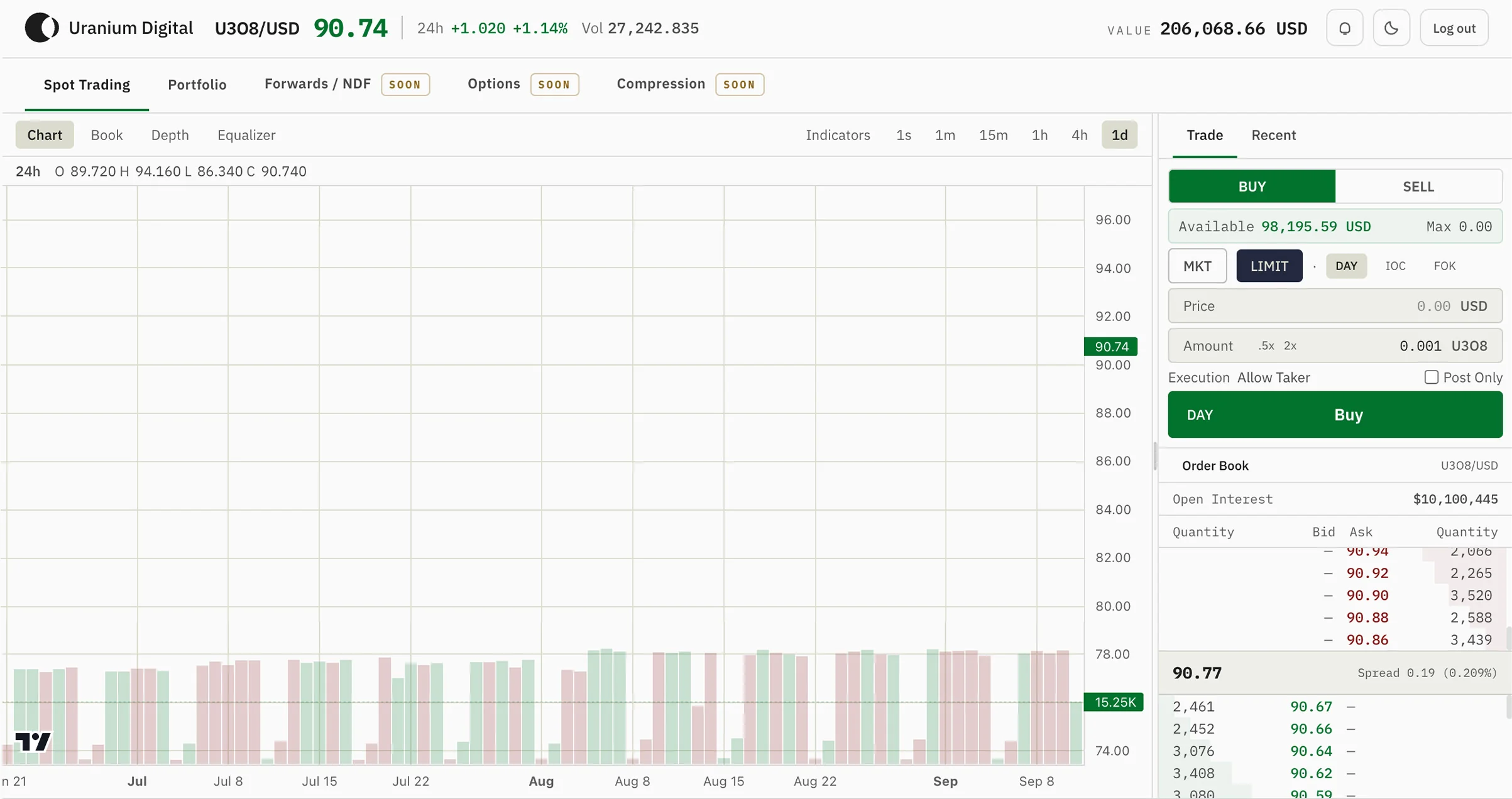Switch to the Book view
1512x799 pixels.
point(107,135)
